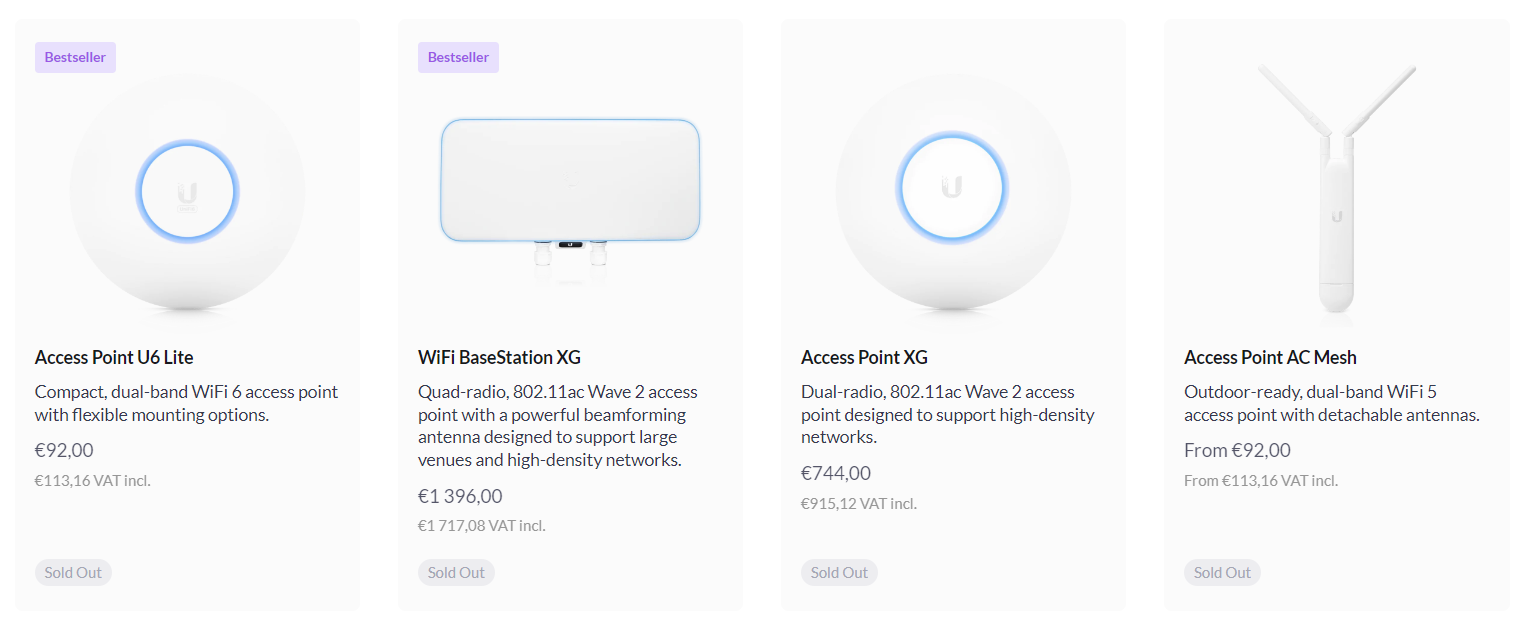1530x628 pixels.
Task: Click Sold Out under Access Point U6 Lite
Action: [73, 572]
